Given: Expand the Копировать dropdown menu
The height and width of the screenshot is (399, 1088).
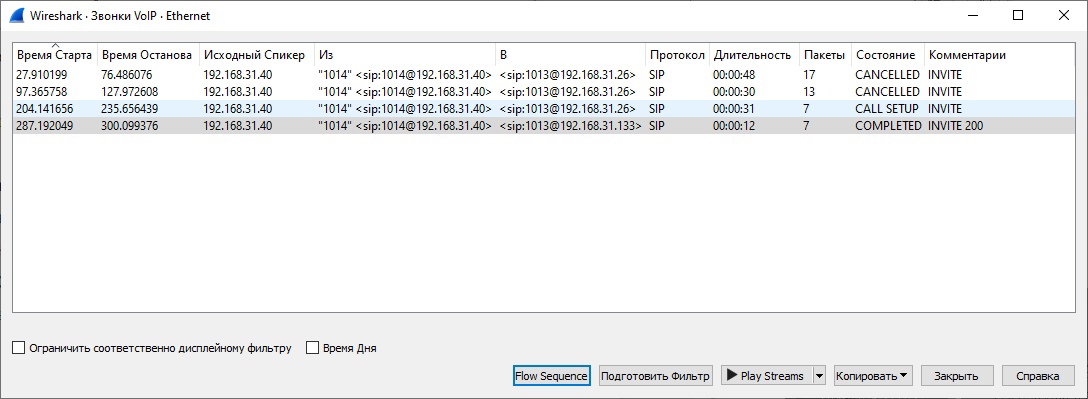Looking at the screenshot, I should point(873,376).
